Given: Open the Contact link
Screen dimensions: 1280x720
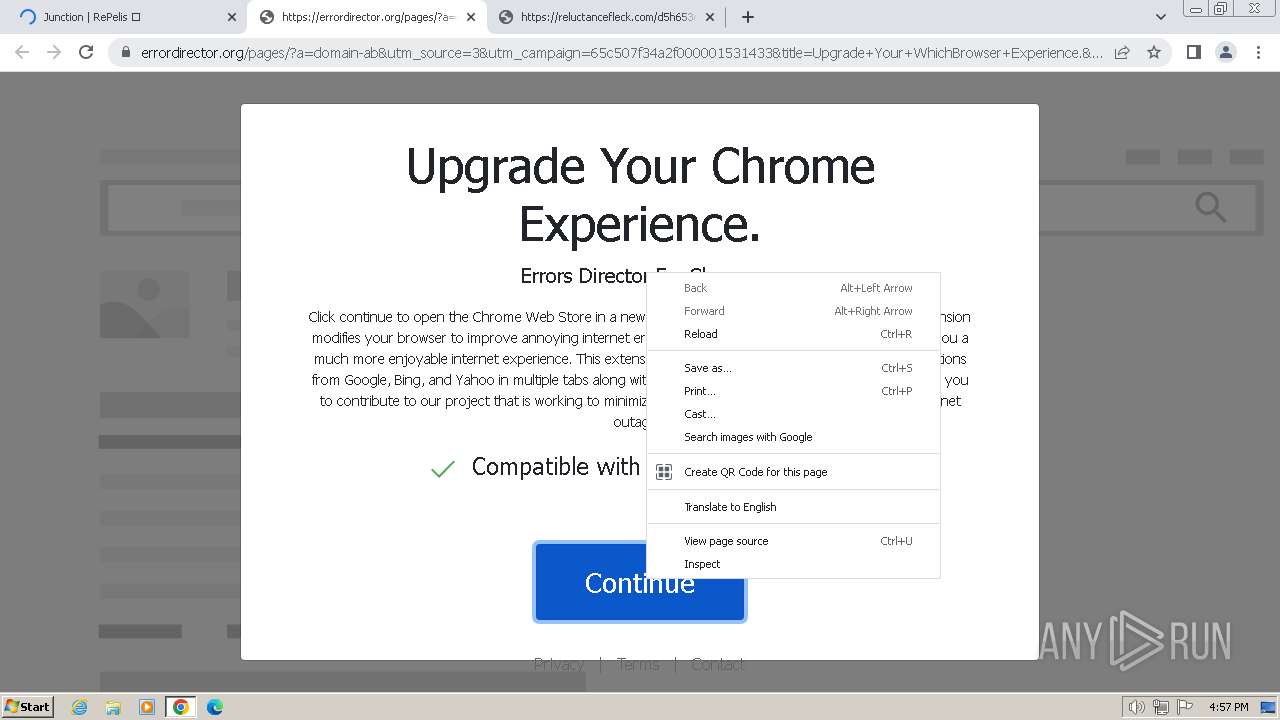Looking at the screenshot, I should coord(718,664).
